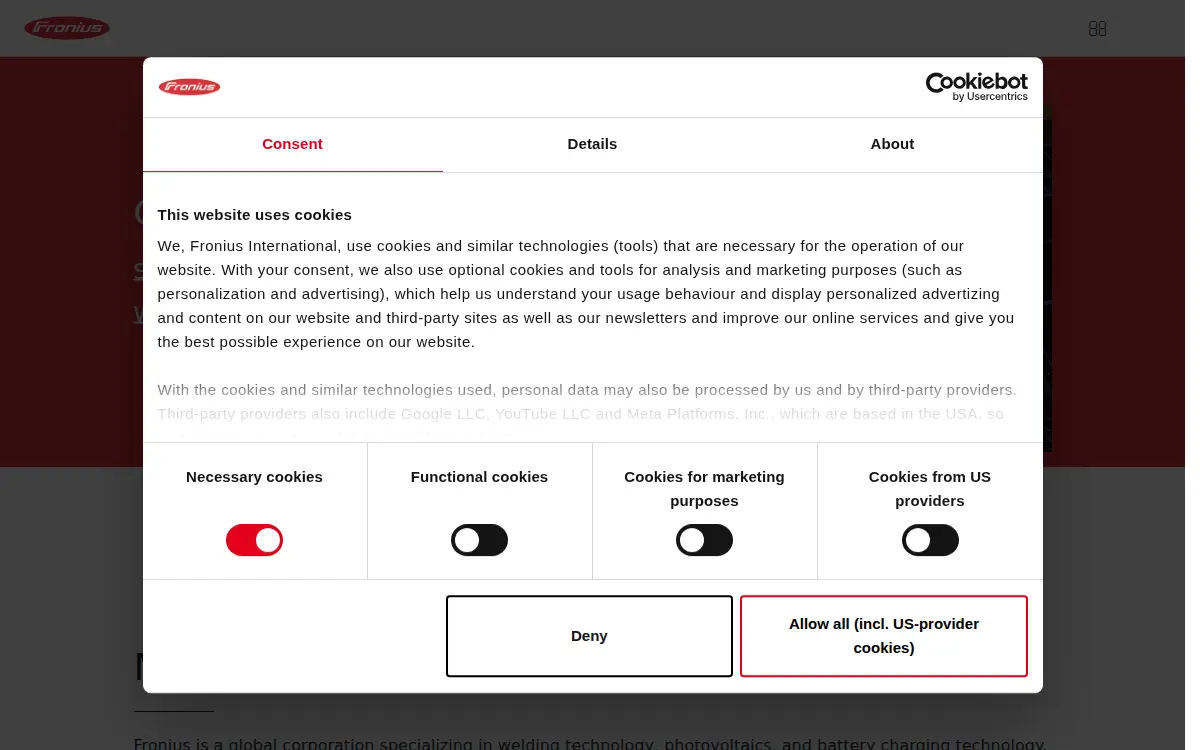
Task: Enable Cookies from US providers switch
Action: click(930, 541)
